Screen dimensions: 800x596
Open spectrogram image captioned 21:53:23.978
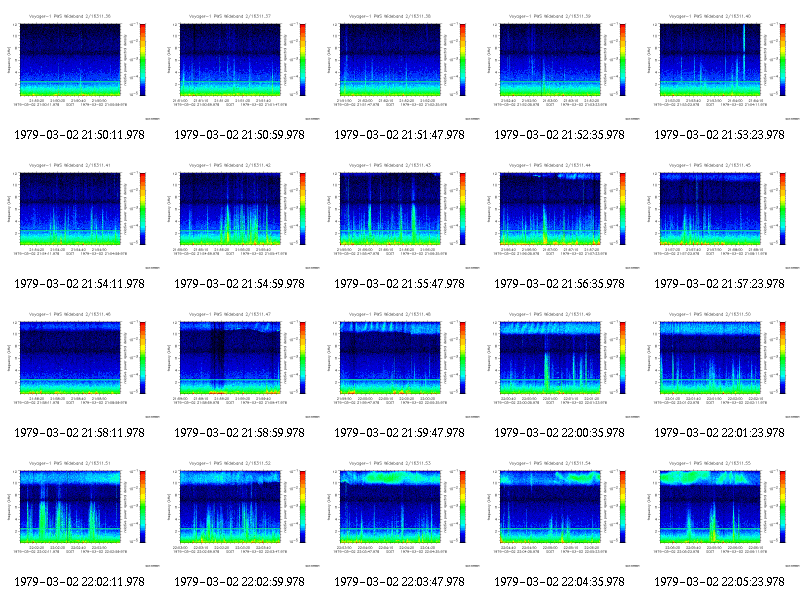click(720, 66)
